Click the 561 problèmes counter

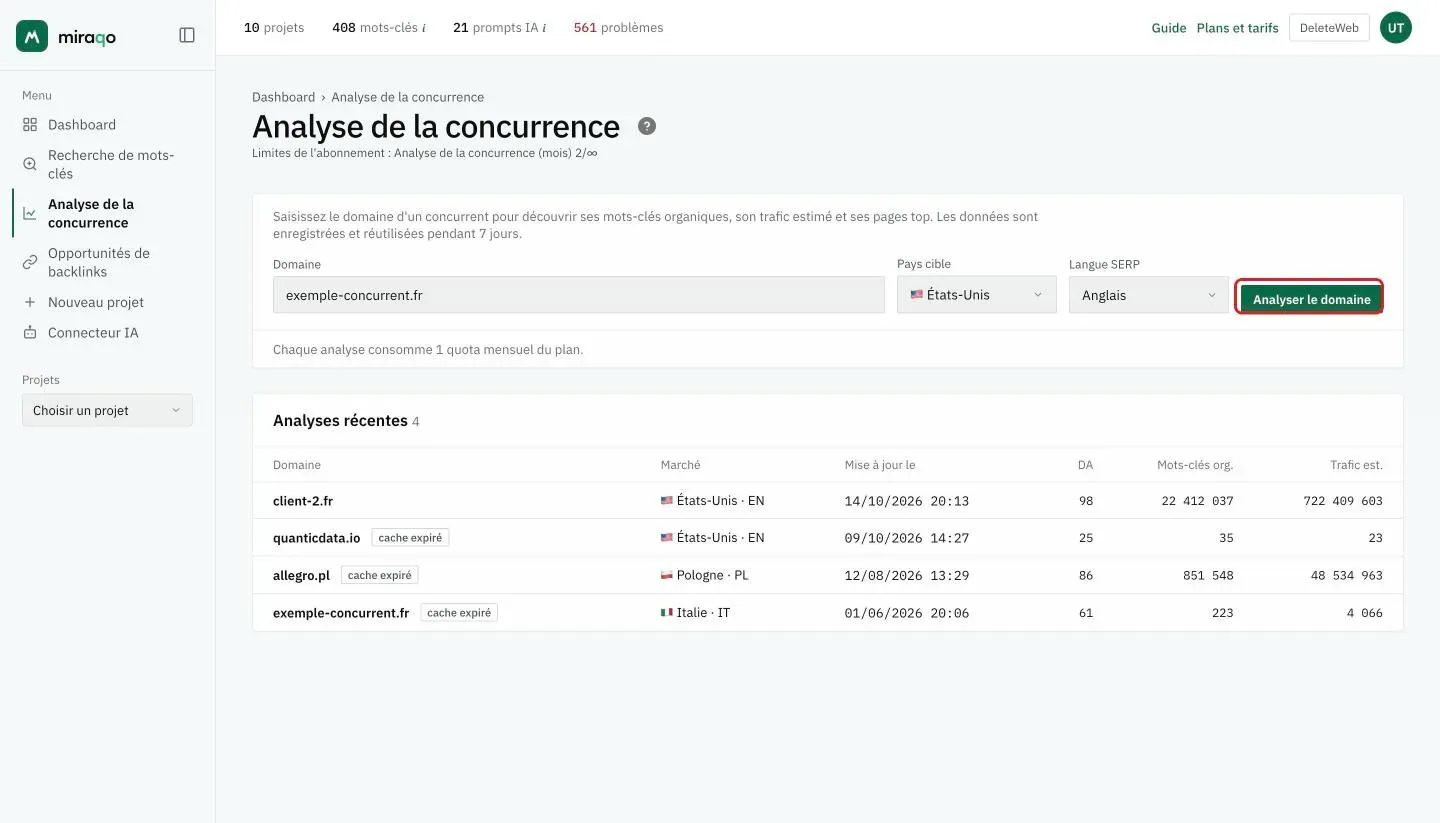click(x=618, y=28)
